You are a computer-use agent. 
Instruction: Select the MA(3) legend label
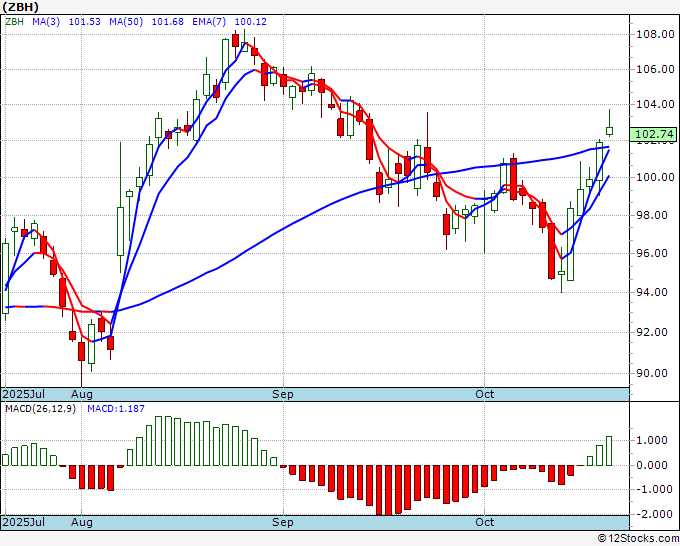[46, 22]
